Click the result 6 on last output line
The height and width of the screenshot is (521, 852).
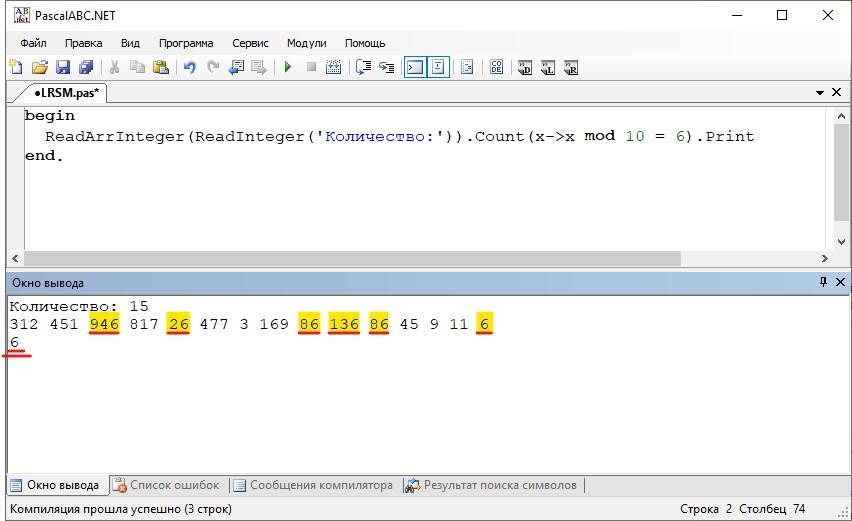15,342
